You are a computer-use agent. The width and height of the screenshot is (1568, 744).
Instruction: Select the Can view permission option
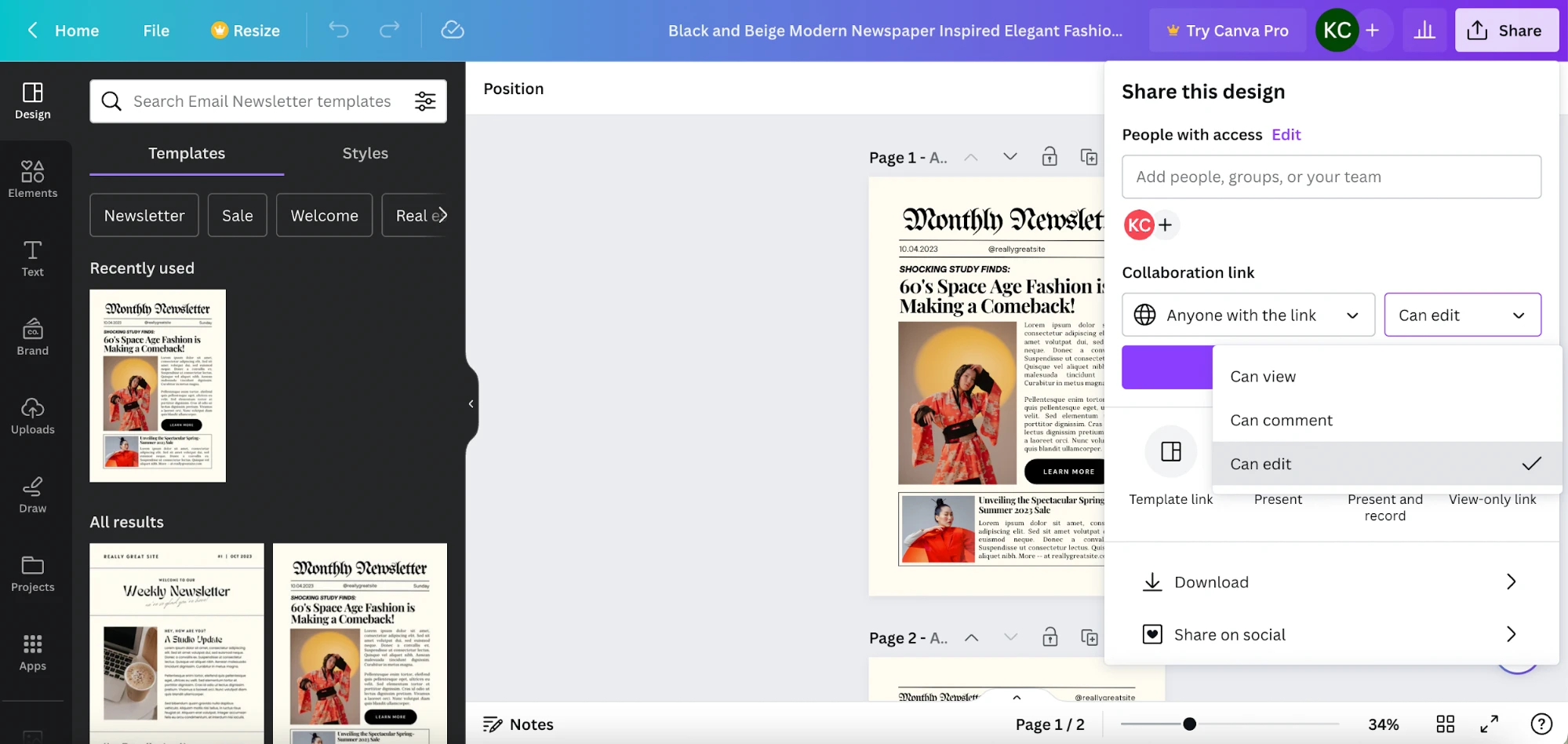click(1263, 377)
